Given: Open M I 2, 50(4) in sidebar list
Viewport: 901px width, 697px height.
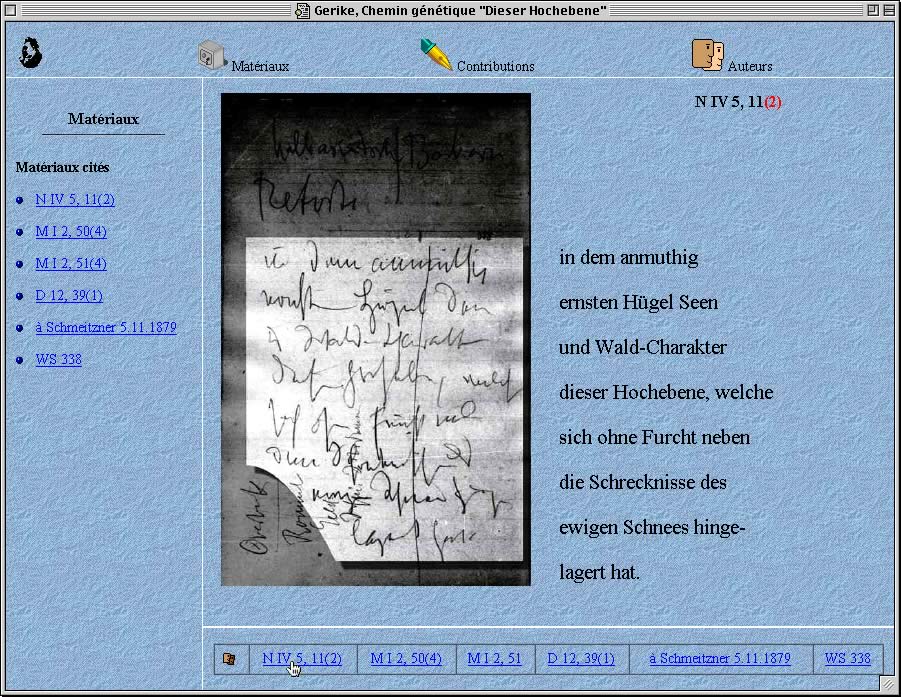Looking at the screenshot, I should click(71, 232).
